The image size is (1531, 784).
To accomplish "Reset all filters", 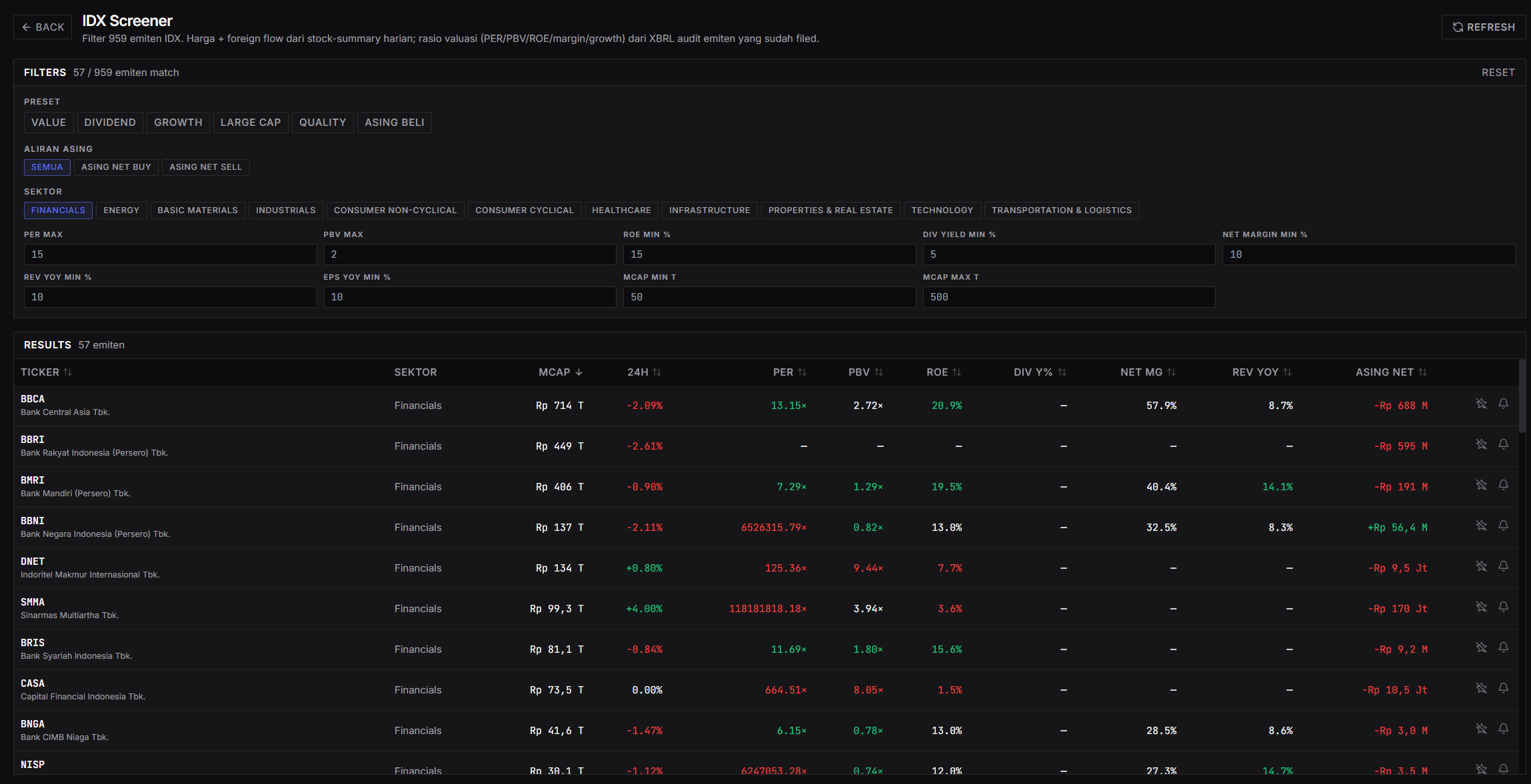I will coord(1498,73).
